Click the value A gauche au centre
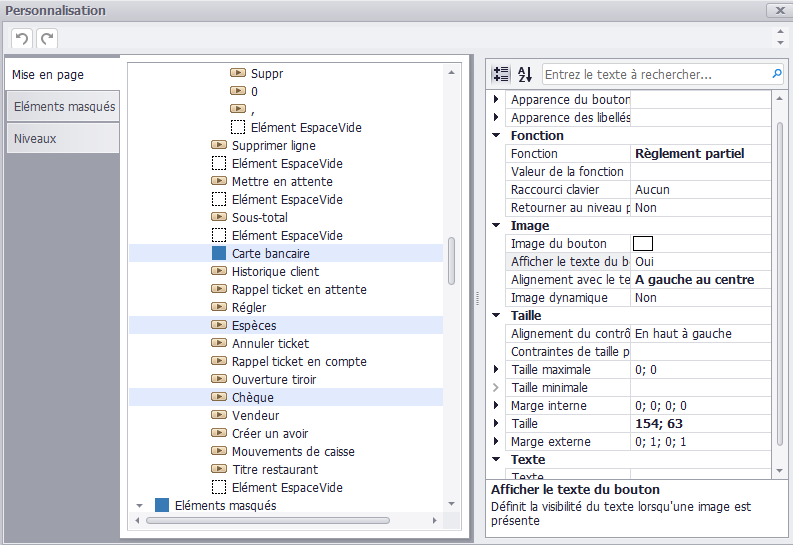This screenshot has width=793, height=545. pos(694,279)
